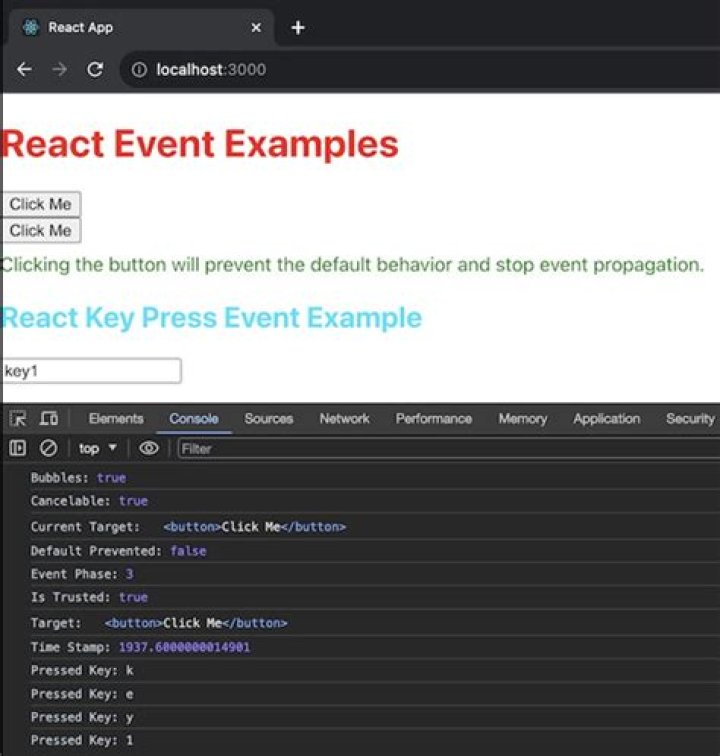Click the first Click Me button
The height and width of the screenshot is (756, 720).
coord(41,204)
